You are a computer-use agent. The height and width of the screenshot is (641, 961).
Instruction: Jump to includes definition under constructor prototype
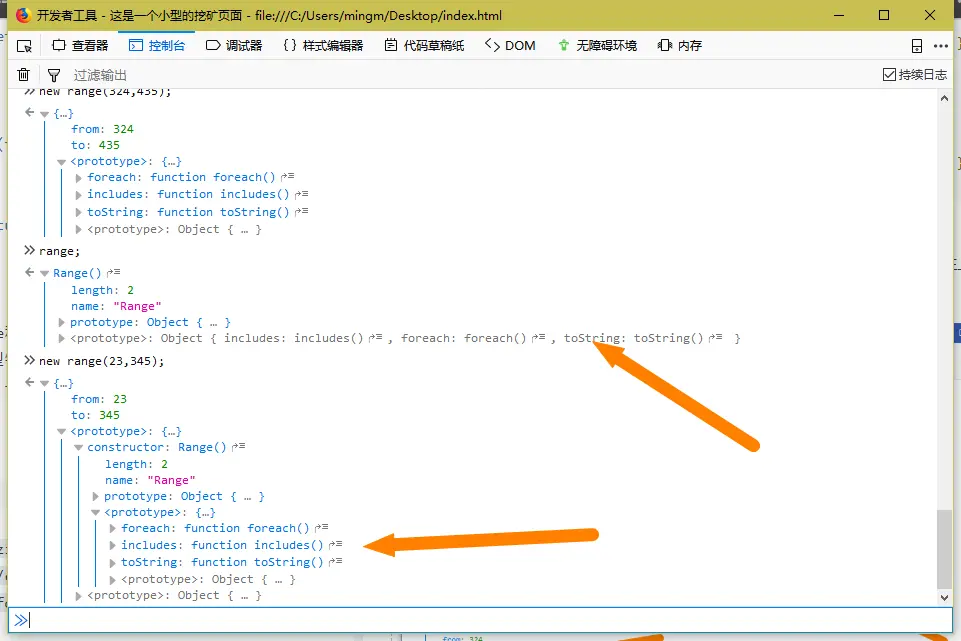tap(335, 545)
